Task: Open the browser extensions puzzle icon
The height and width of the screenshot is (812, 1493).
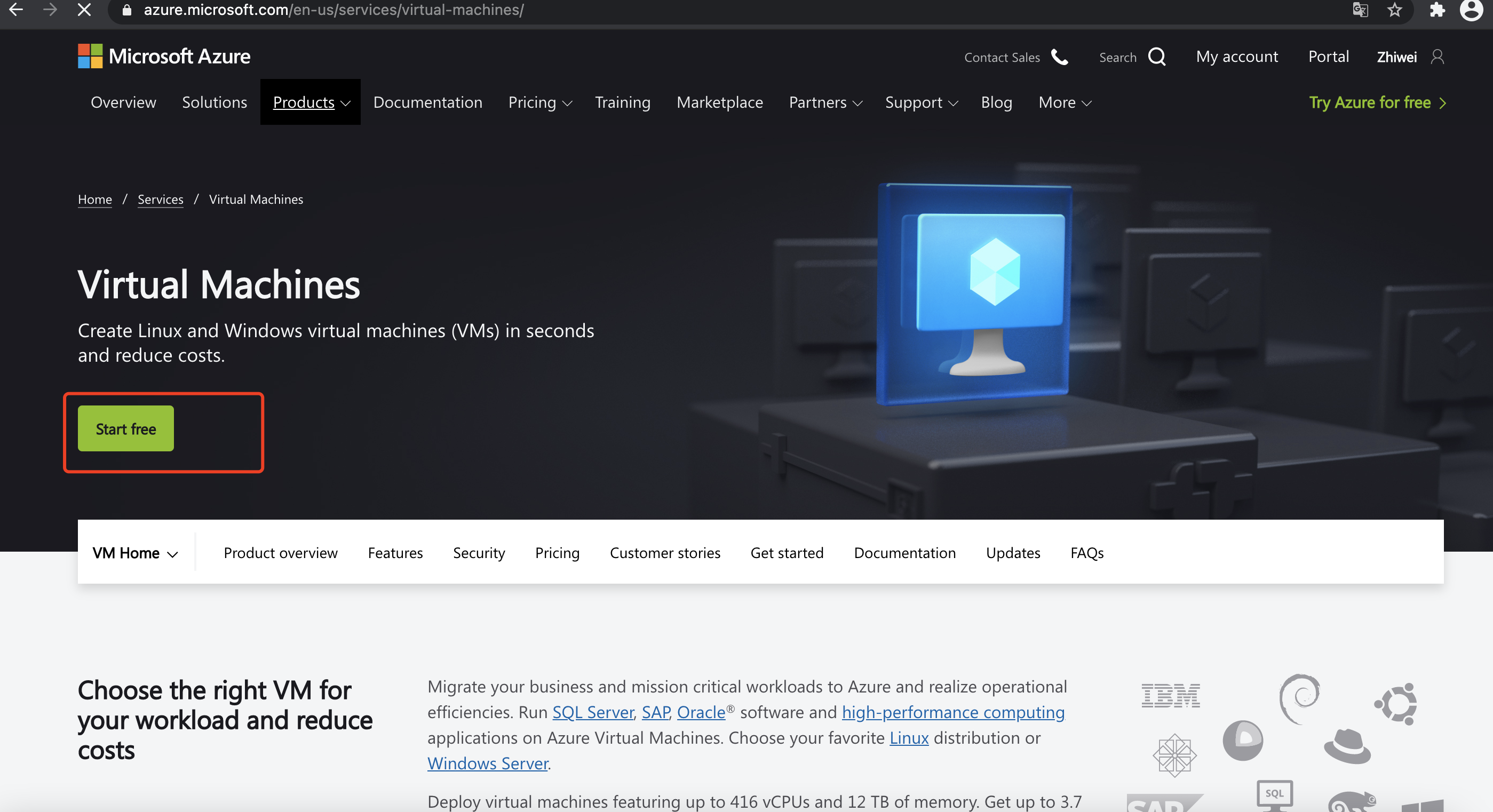Action: (x=1437, y=10)
